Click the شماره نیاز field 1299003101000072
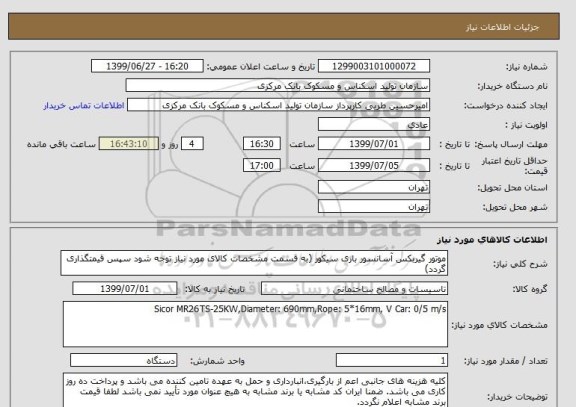Viewport: 576px width, 407px height. pos(374,66)
